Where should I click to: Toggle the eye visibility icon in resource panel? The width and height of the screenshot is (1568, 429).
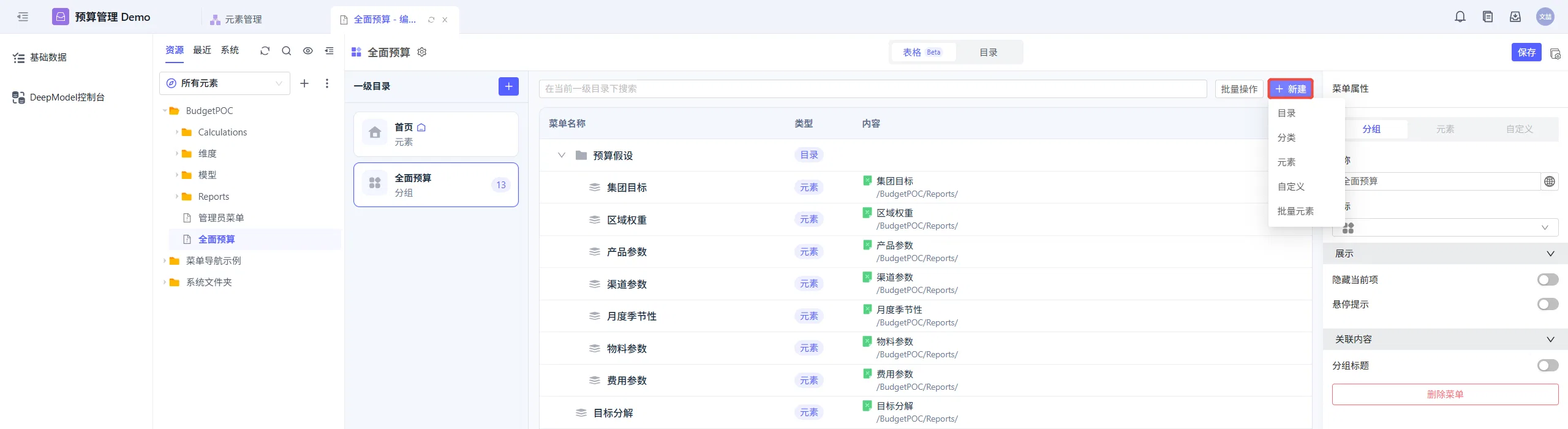click(x=308, y=51)
